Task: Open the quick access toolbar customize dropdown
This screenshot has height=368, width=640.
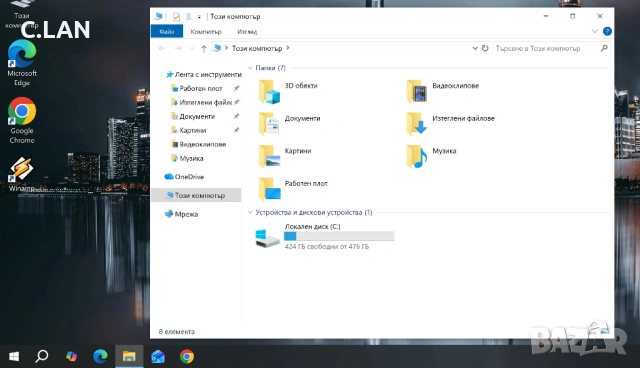Action: [x=199, y=17]
